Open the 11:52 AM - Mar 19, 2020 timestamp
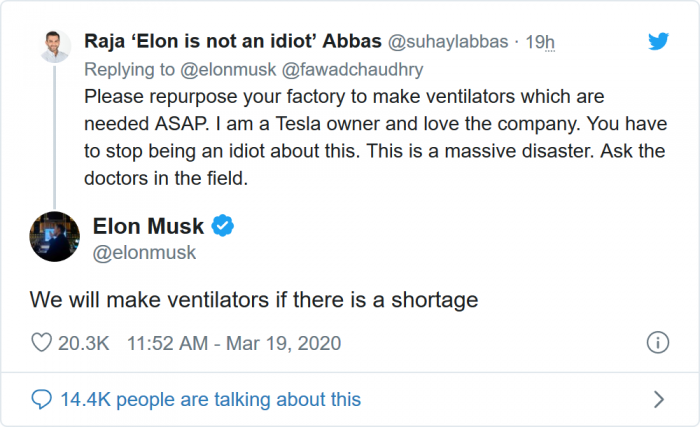The image size is (700, 427). pyautogui.click(x=234, y=343)
